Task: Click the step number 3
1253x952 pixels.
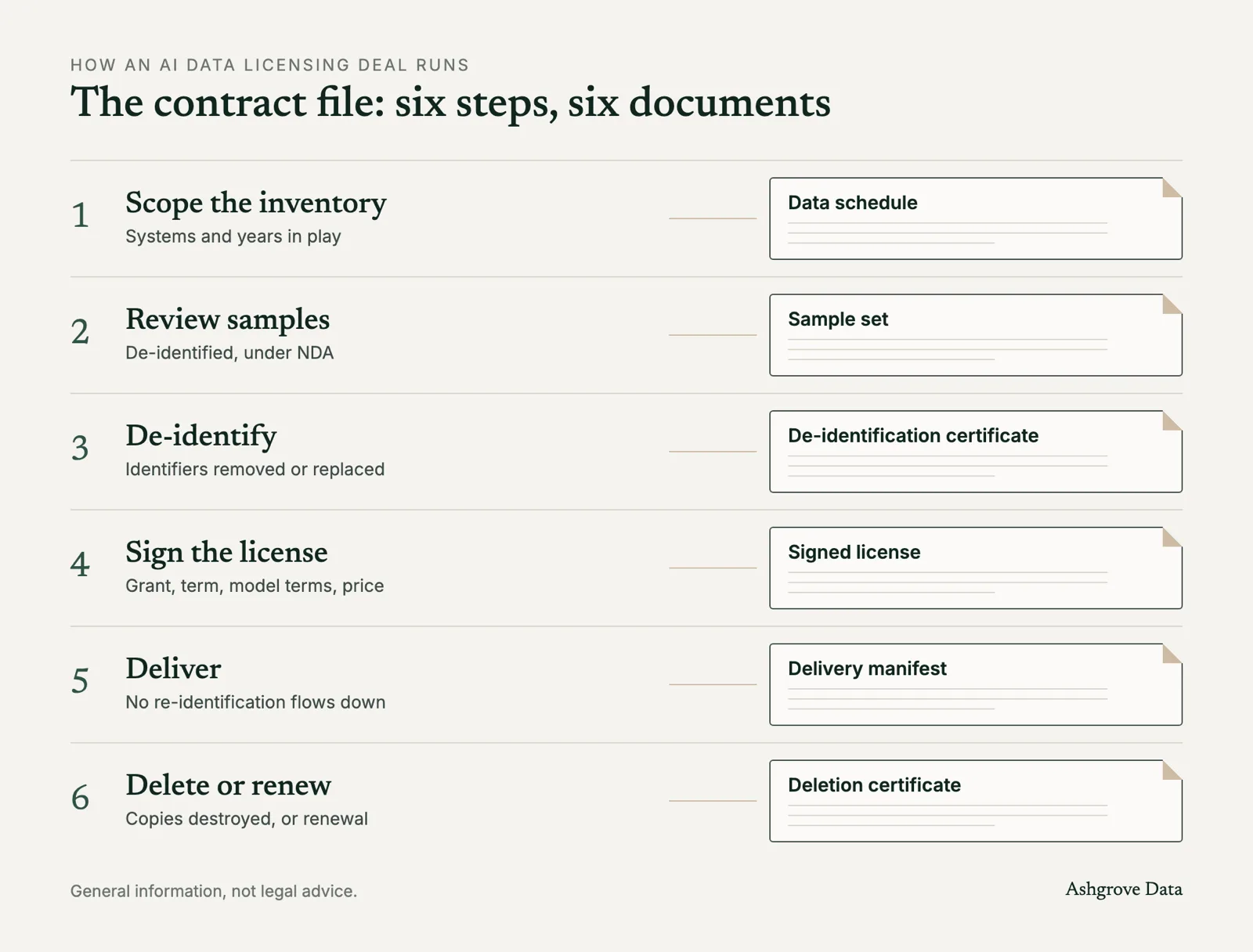Action: click(x=80, y=449)
